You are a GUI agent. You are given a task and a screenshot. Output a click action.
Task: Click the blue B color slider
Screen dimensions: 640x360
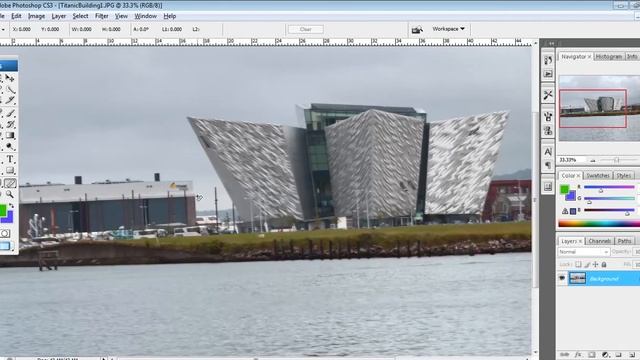coord(609,210)
